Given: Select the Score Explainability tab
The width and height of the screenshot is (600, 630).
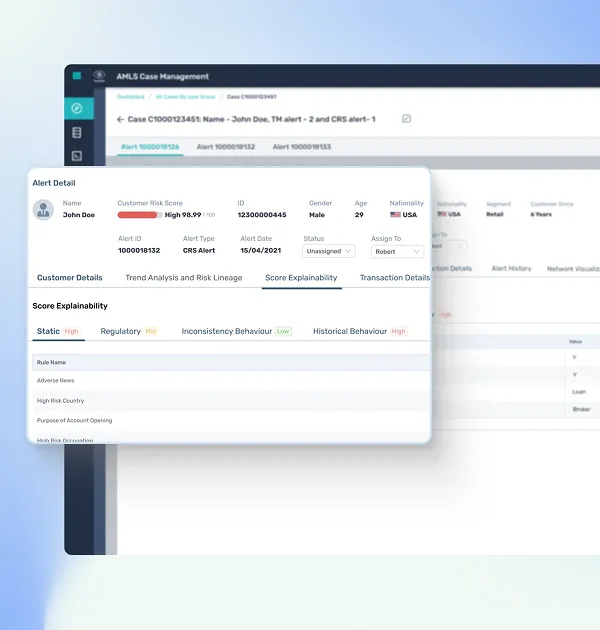Looking at the screenshot, I should [301, 278].
